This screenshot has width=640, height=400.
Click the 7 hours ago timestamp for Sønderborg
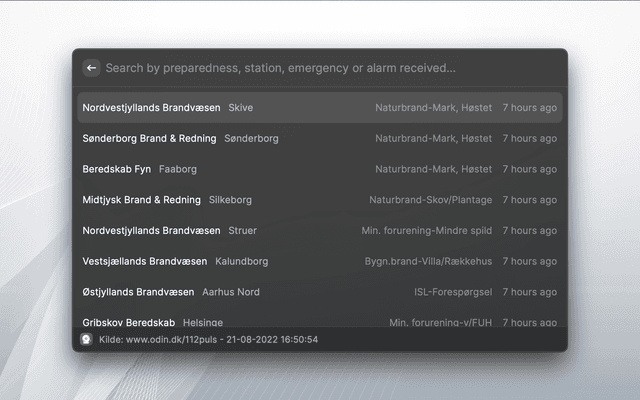(529, 139)
